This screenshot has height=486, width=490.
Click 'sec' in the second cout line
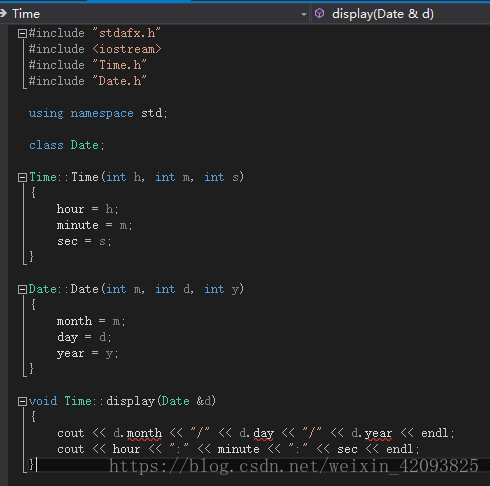click(x=347, y=449)
